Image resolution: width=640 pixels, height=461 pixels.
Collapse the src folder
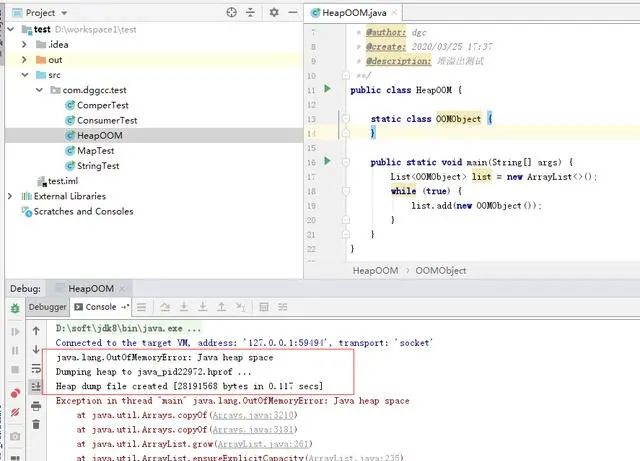click(x=25, y=75)
